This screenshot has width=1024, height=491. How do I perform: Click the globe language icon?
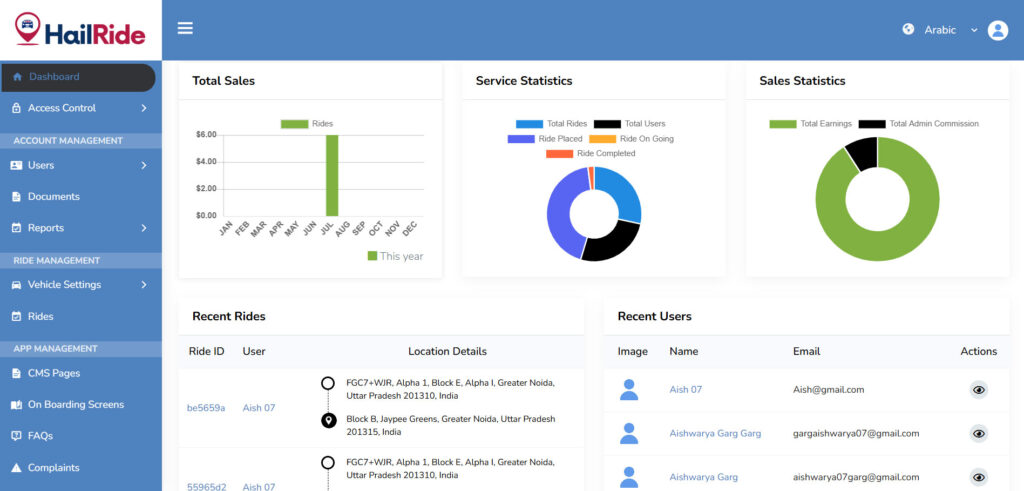(908, 29)
